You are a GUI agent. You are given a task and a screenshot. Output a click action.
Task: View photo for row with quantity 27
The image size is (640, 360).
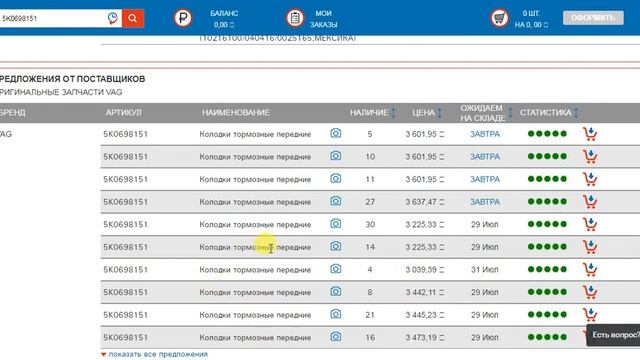coord(336,201)
